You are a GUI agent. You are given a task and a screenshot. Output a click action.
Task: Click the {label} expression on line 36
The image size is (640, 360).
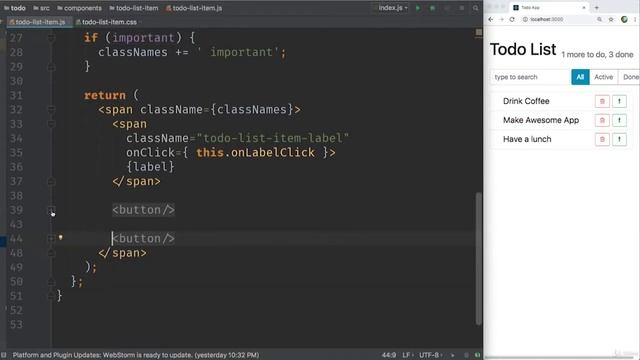[150, 167]
